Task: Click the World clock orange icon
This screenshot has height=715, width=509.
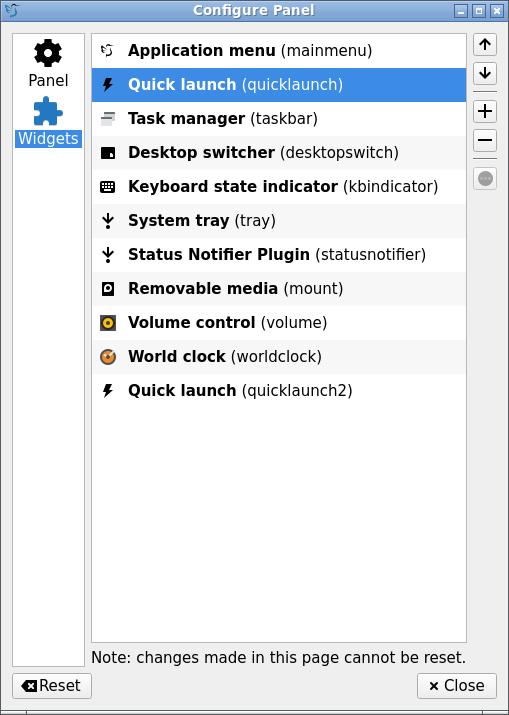Action: point(108,357)
